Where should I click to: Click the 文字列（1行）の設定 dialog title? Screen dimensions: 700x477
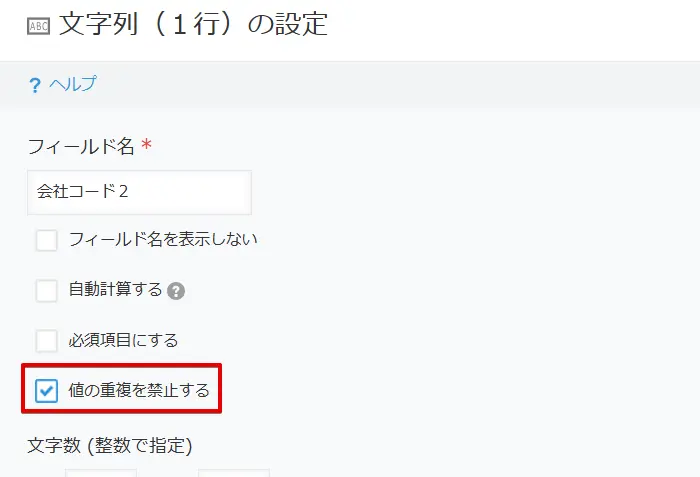(x=193, y=24)
